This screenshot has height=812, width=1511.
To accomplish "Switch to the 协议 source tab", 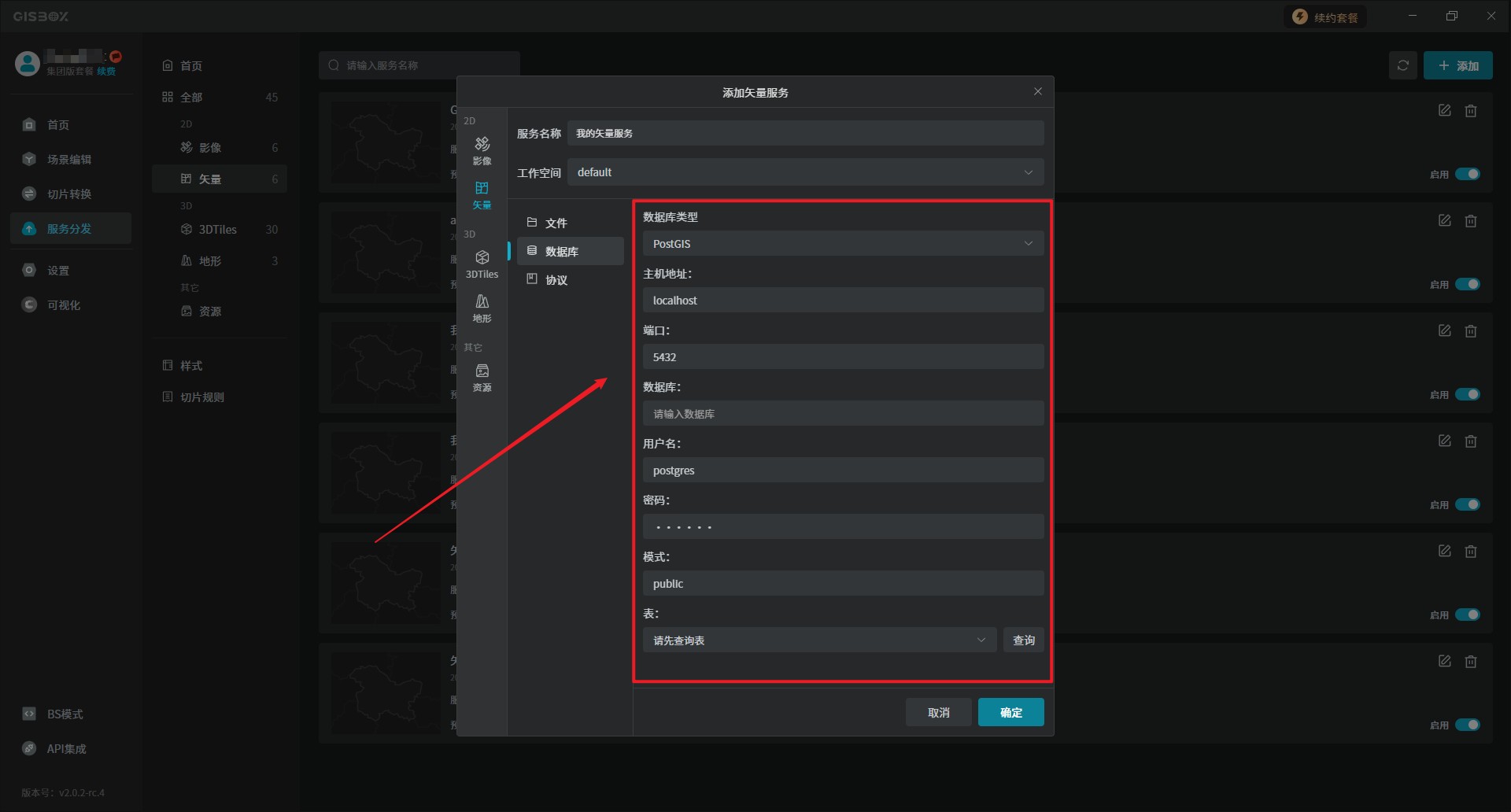I will [556, 279].
